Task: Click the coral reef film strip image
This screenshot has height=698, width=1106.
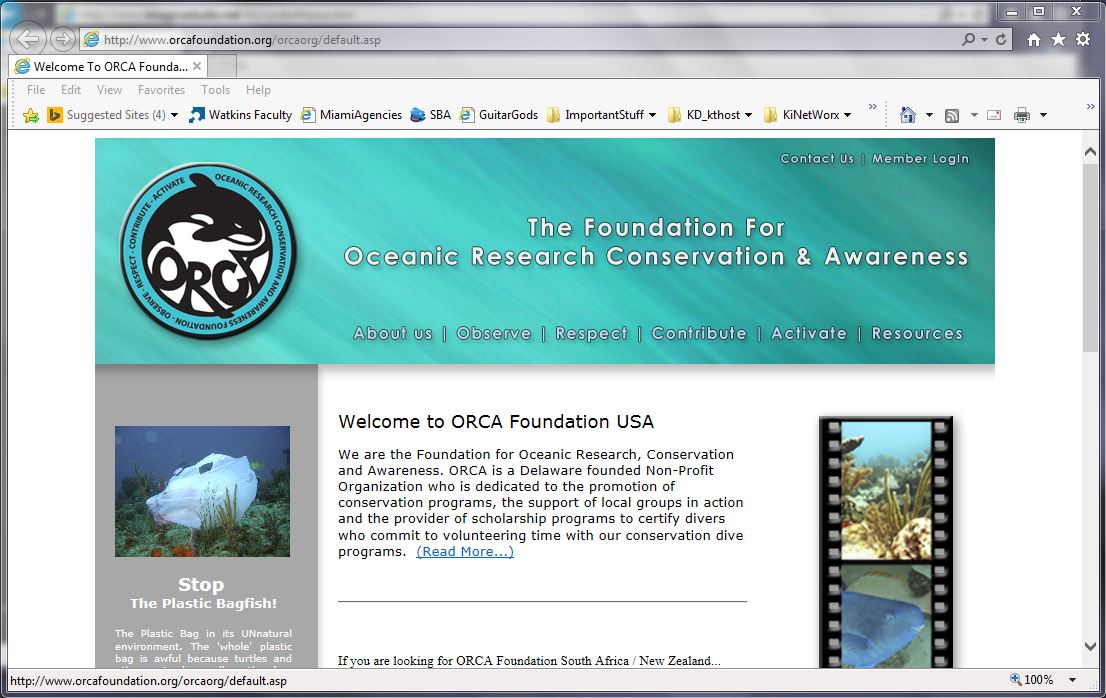Action: 887,490
